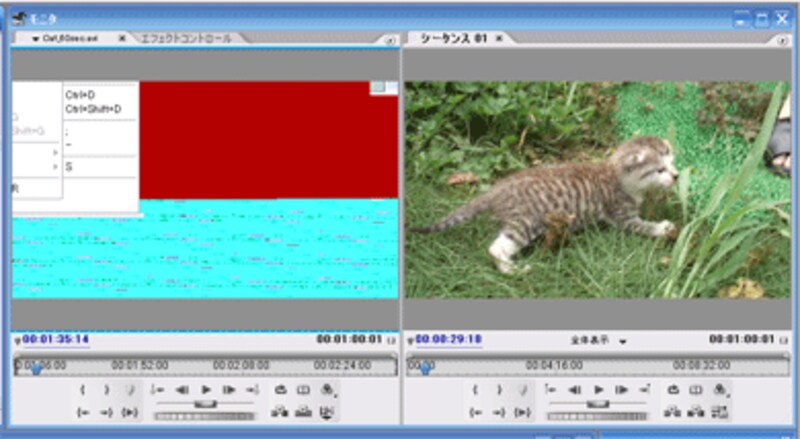Toggle Safe Margins in Program monitor
The width and height of the screenshot is (800, 439).
click(696, 390)
